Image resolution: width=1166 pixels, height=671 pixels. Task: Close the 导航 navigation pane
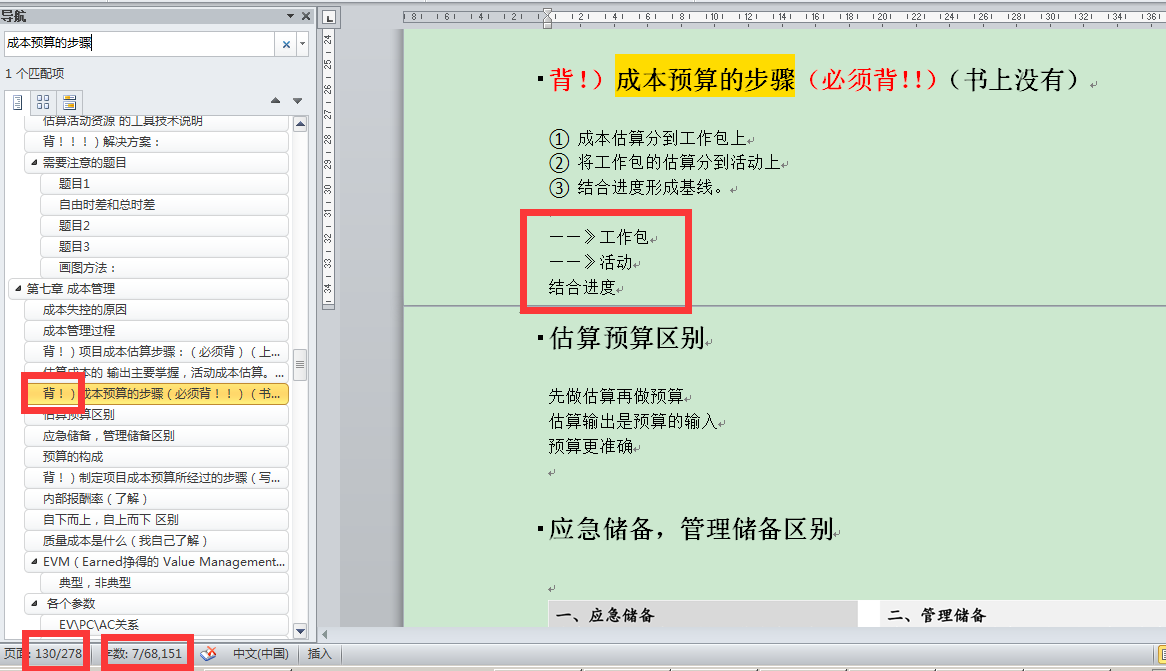[x=306, y=16]
